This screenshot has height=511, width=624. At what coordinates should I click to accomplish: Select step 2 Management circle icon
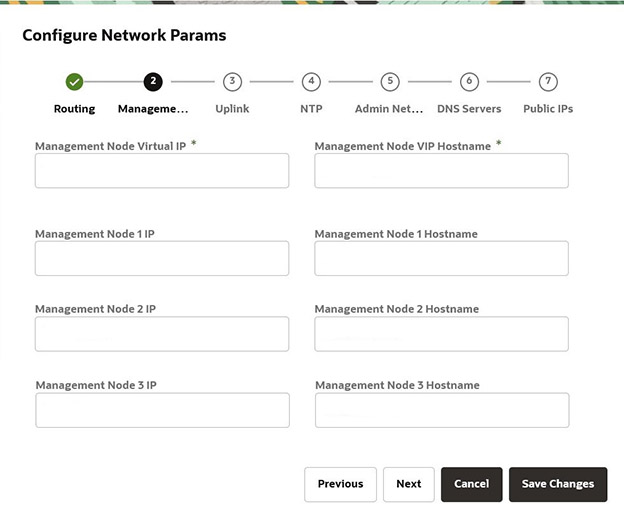pos(153,82)
